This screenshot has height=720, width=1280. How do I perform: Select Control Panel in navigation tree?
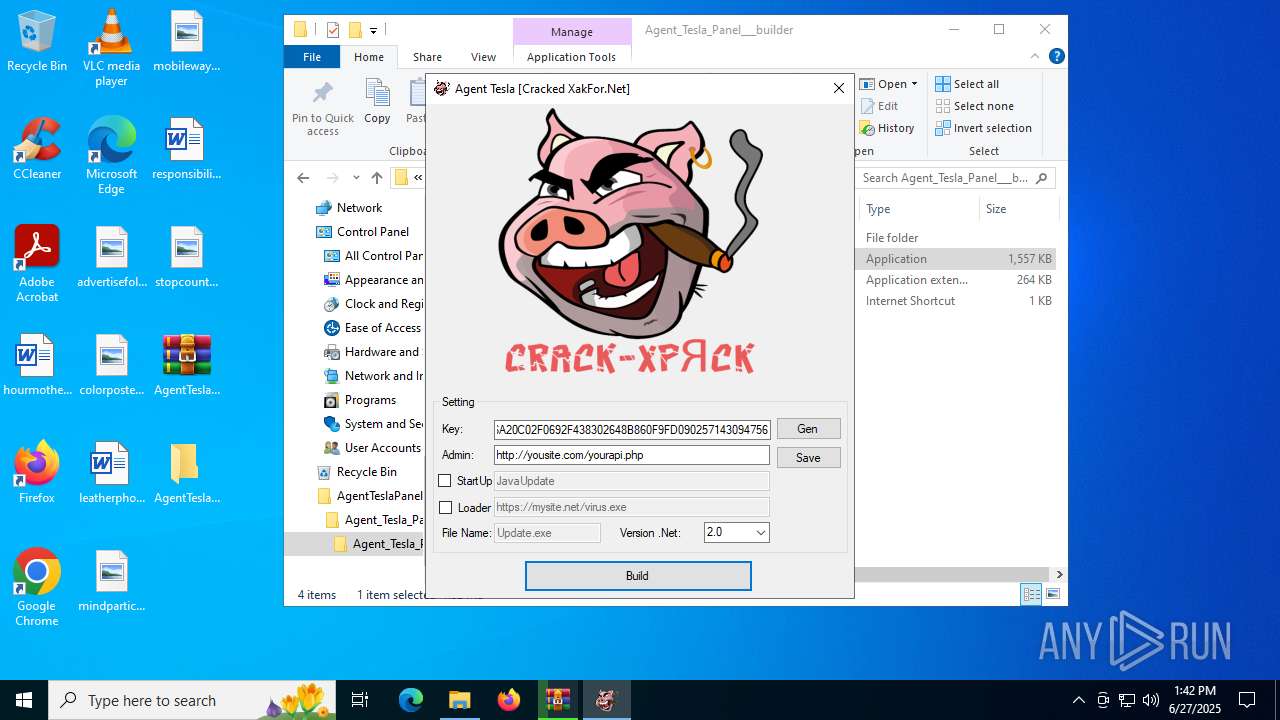click(x=372, y=232)
